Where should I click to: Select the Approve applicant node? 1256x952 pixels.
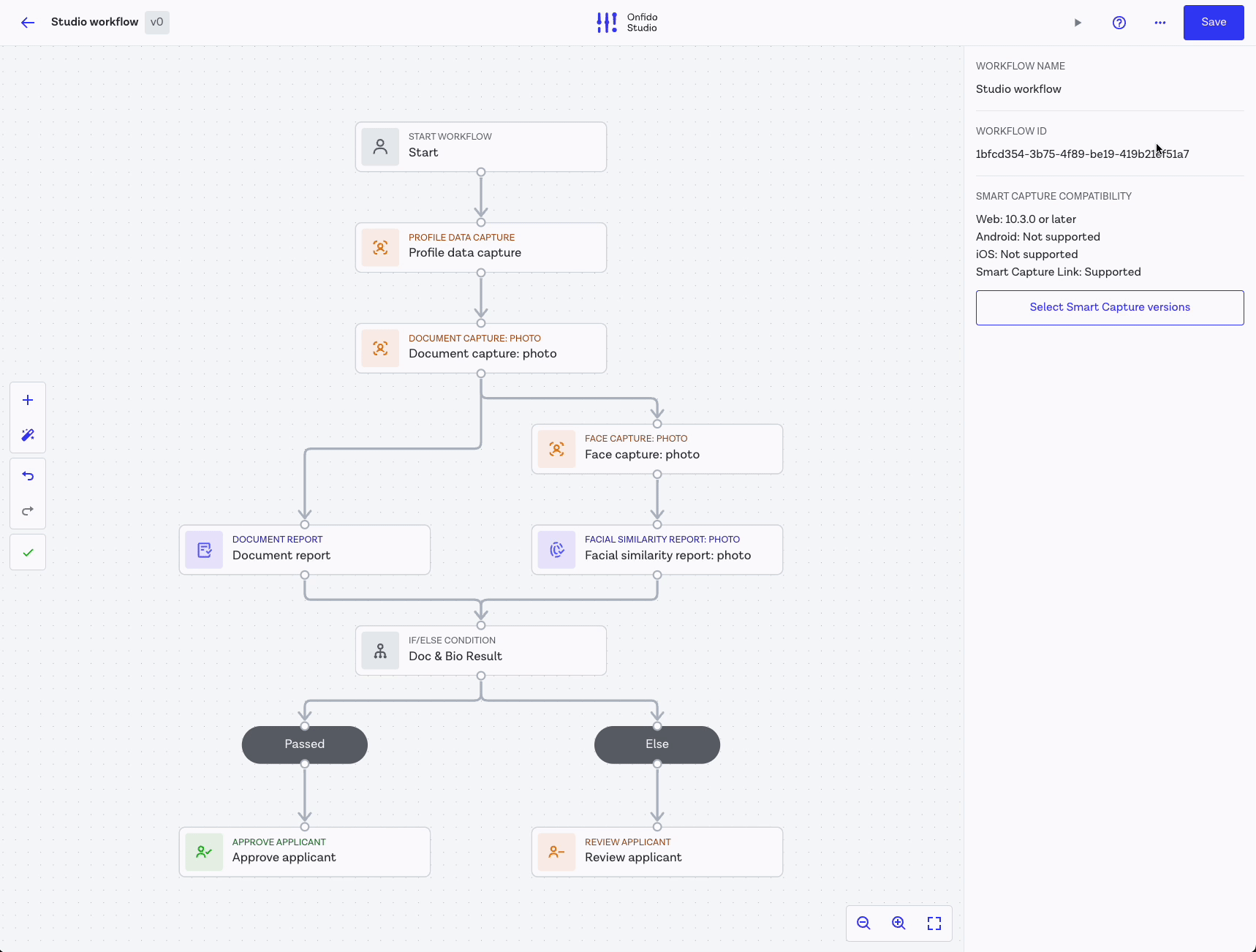(304, 852)
